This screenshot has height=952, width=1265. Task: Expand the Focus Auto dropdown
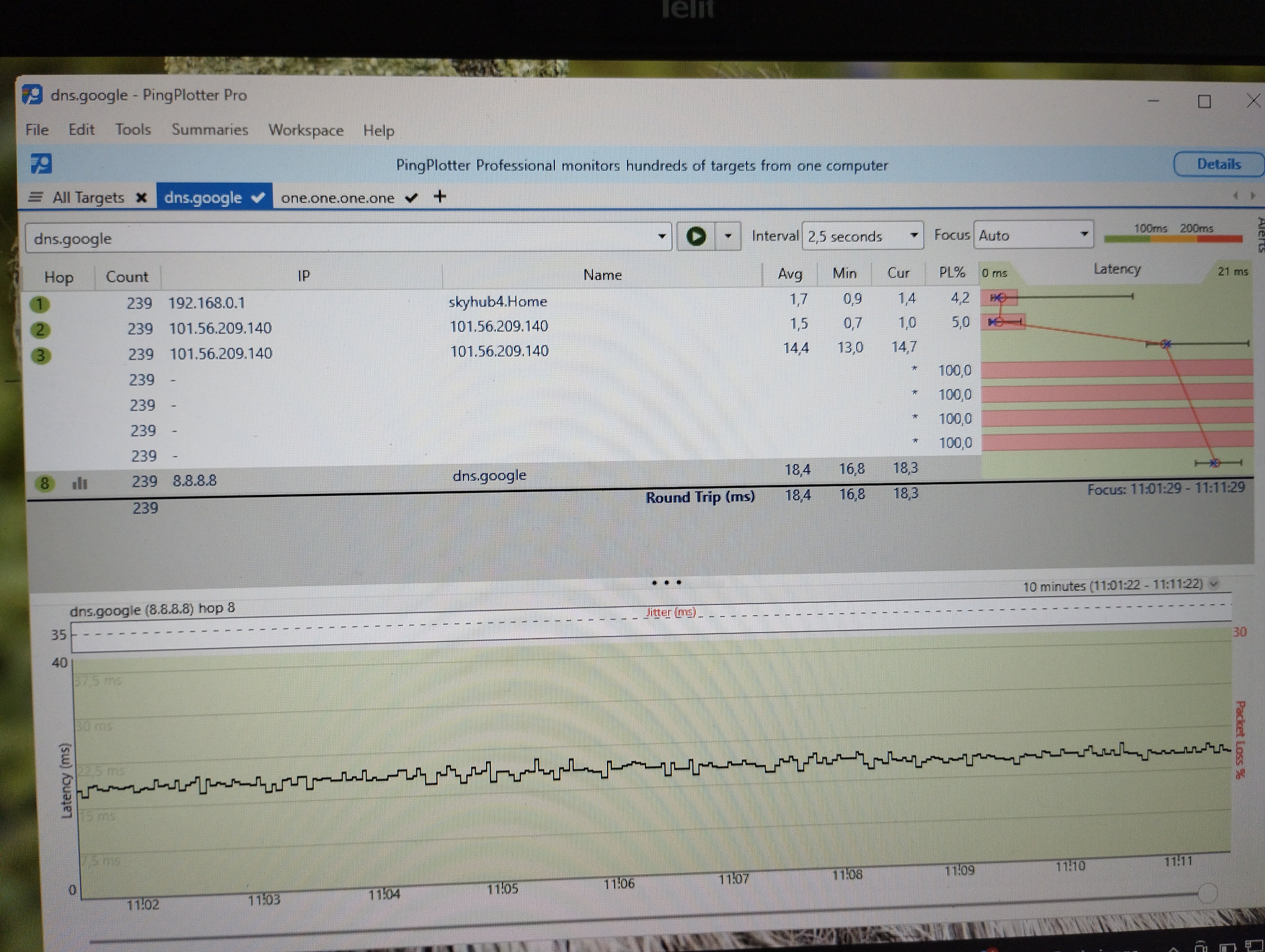(x=1033, y=235)
